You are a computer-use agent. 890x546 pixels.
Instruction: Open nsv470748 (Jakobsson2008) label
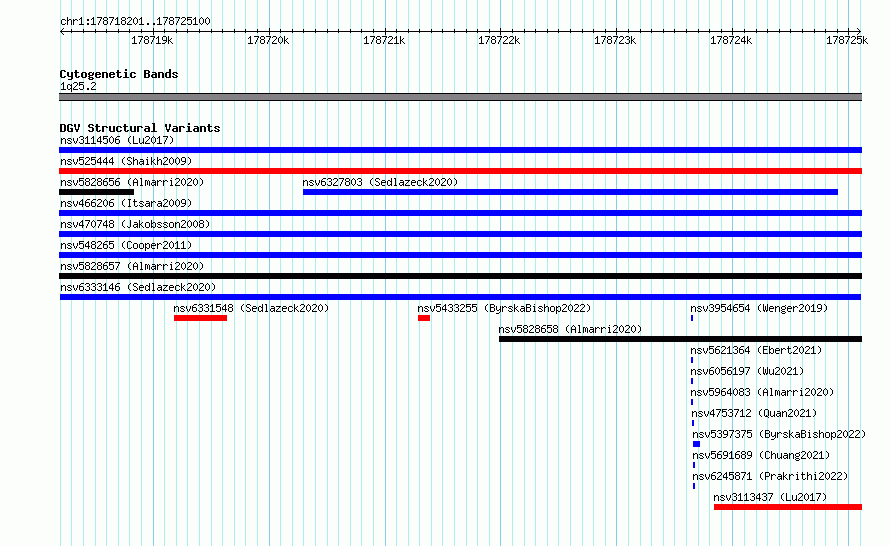[x=135, y=224]
